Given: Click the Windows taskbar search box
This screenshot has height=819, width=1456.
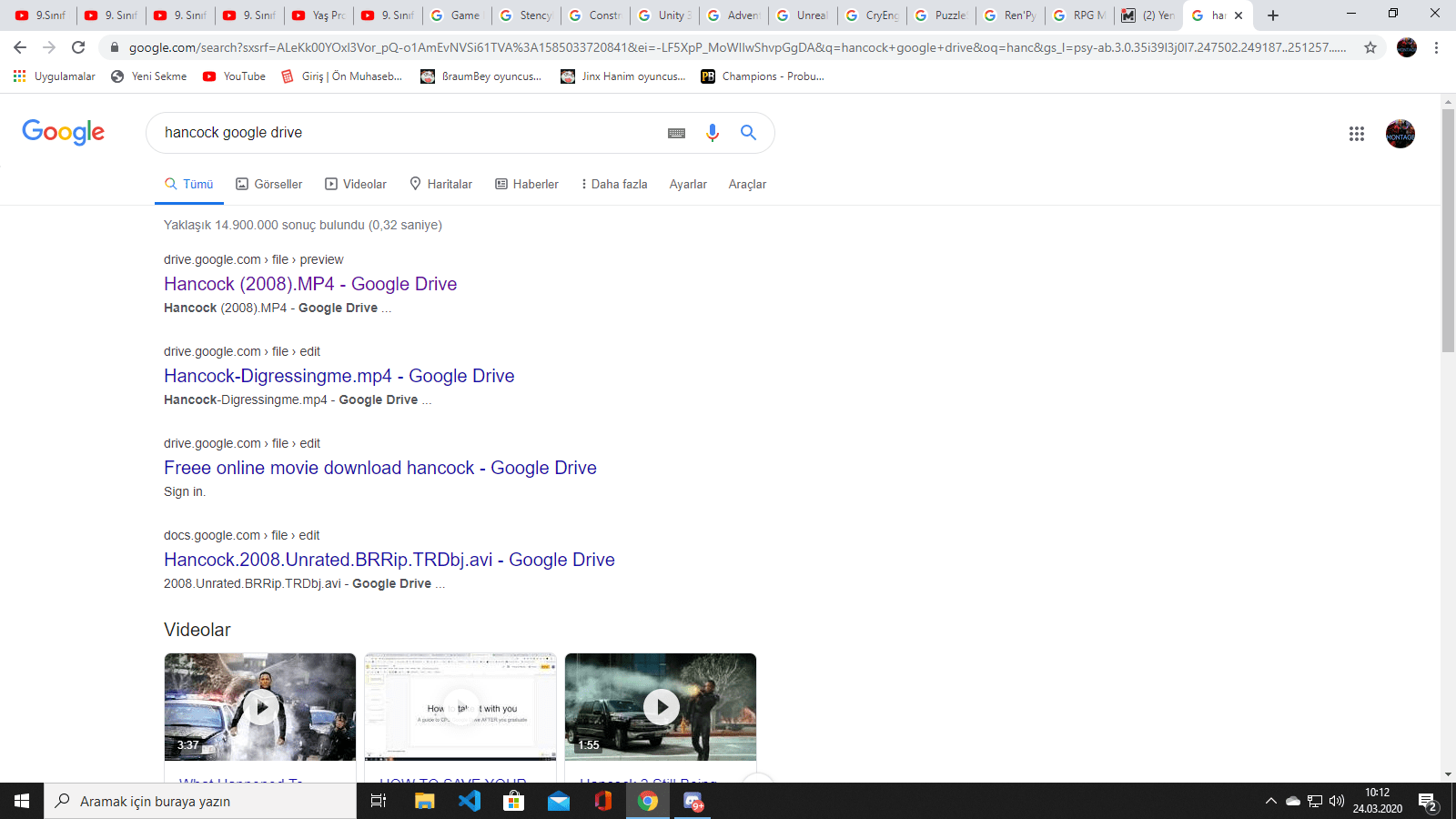Looking at the screenshot, I should pyautogui.click(x=200, y=801).
